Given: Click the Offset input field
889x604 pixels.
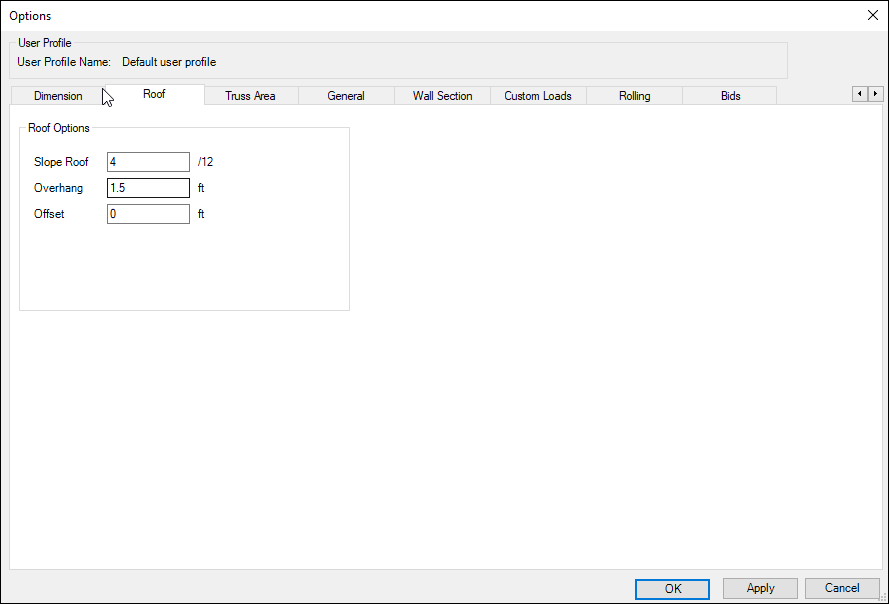Looking at the screenshot, I should coord(148,214).
